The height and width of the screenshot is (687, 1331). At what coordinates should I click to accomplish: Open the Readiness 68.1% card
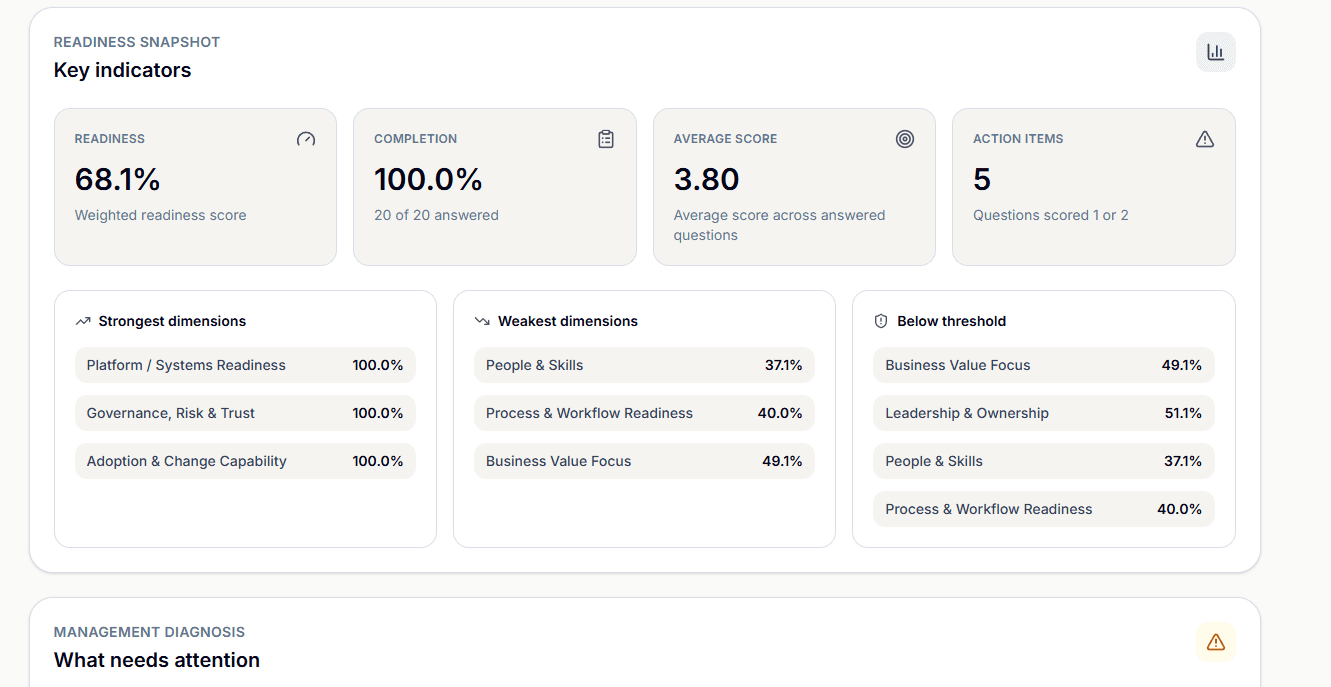point(195,187)
